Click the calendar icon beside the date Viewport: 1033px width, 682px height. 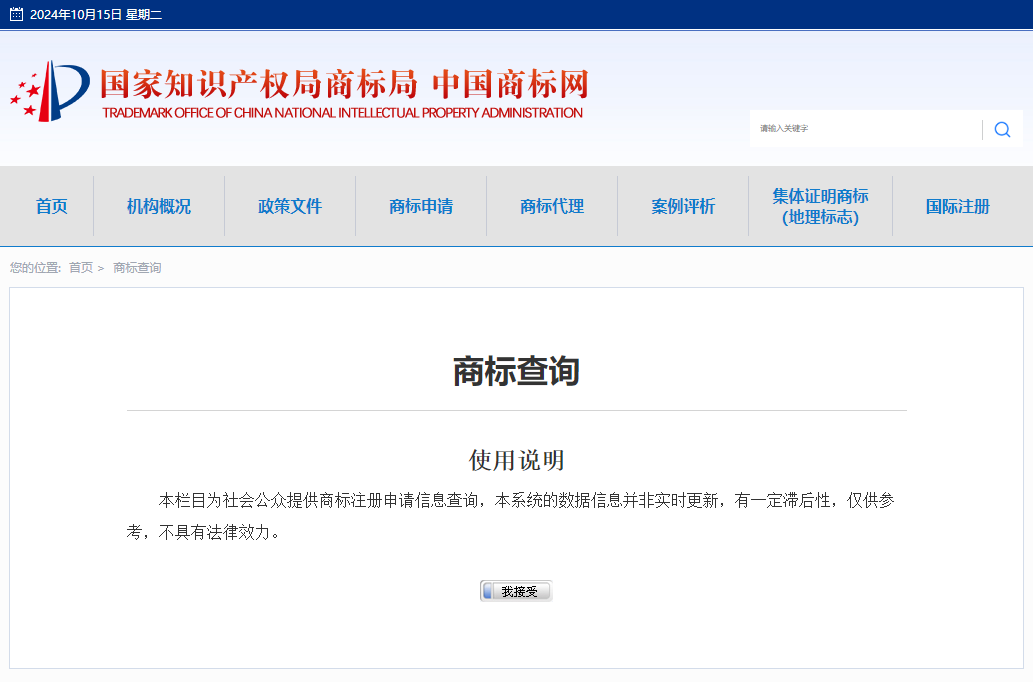click(x=16, y=14)
